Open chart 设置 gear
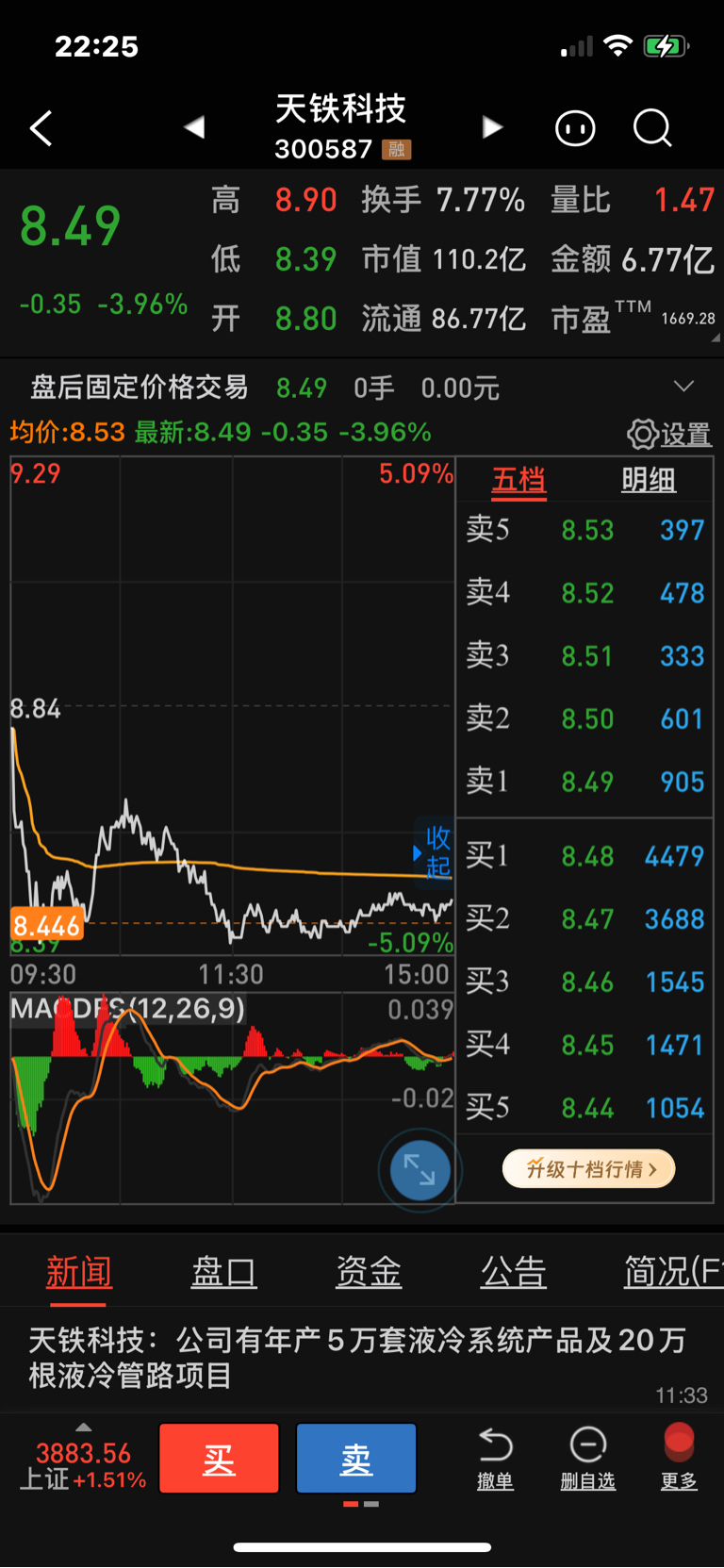 pyautogui.click(x=669, y=434)
